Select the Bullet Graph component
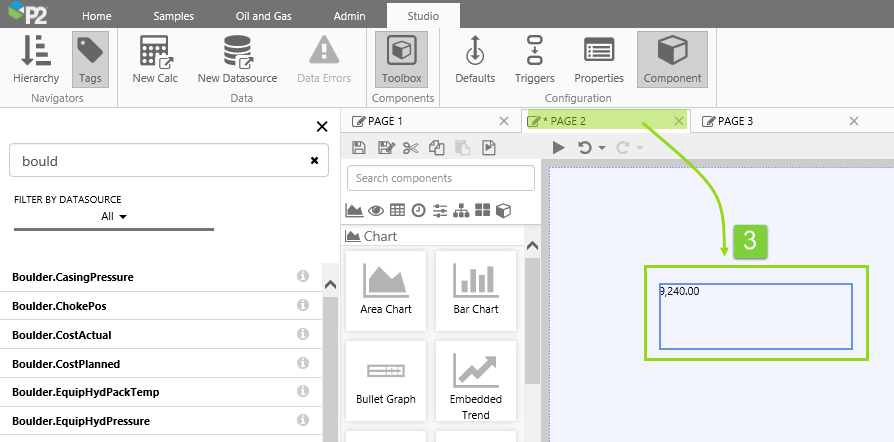Viewport: 894px width, 442px height. [x=386, y=381]
